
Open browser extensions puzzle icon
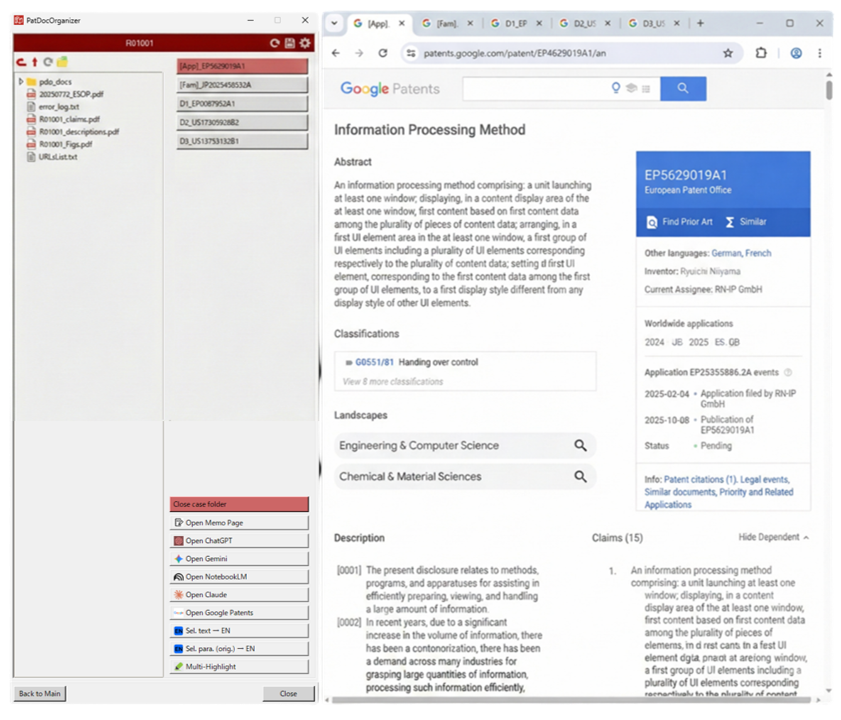(761, 53)
